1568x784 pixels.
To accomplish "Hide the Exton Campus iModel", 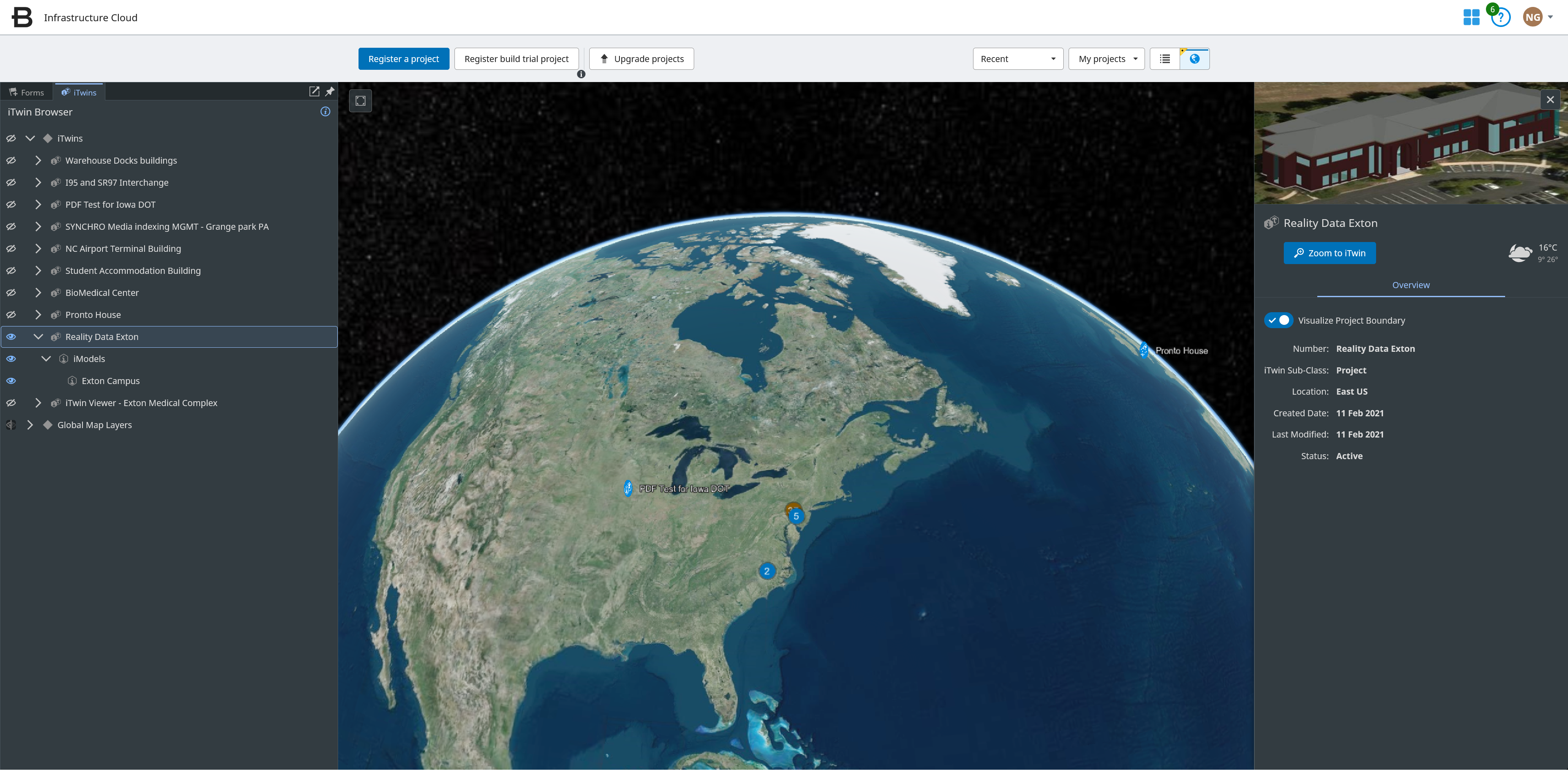I will 11,381.
